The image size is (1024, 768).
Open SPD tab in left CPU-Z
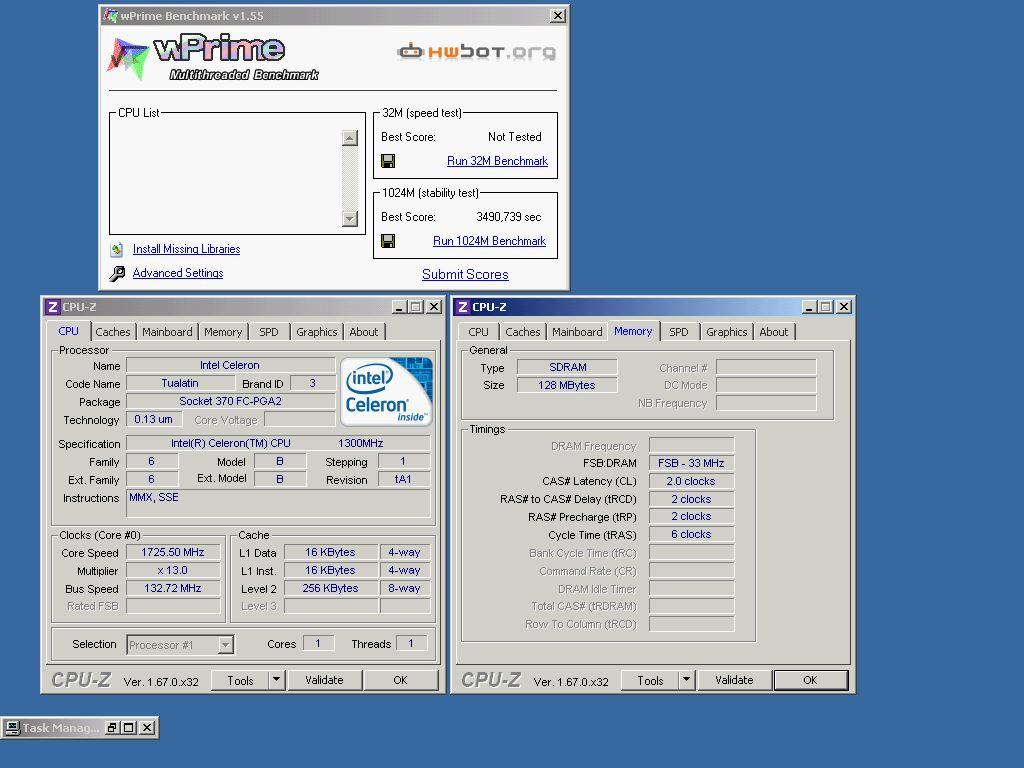click(x=268, y=332)
